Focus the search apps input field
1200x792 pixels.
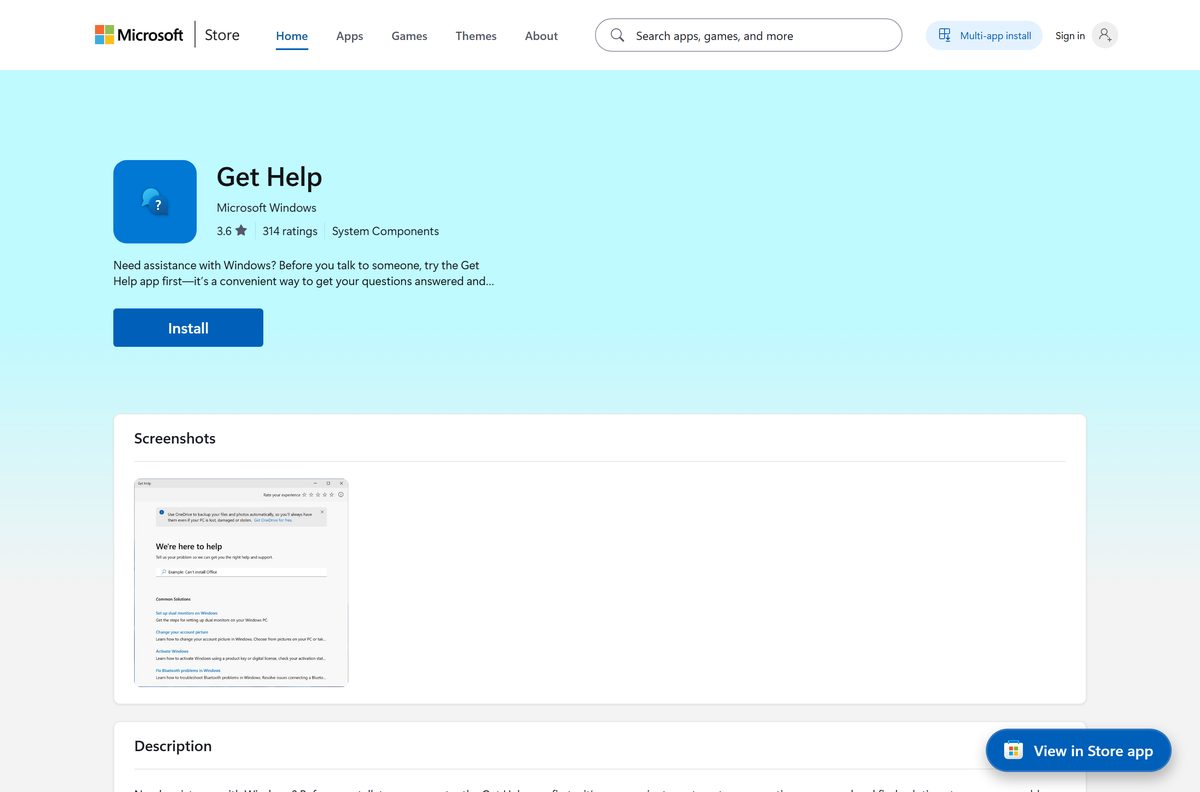coord(748,35)
